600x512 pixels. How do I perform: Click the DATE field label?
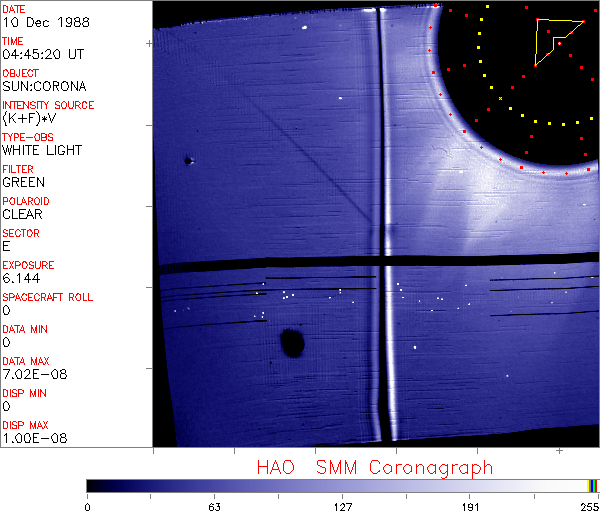tap(14, 9)
